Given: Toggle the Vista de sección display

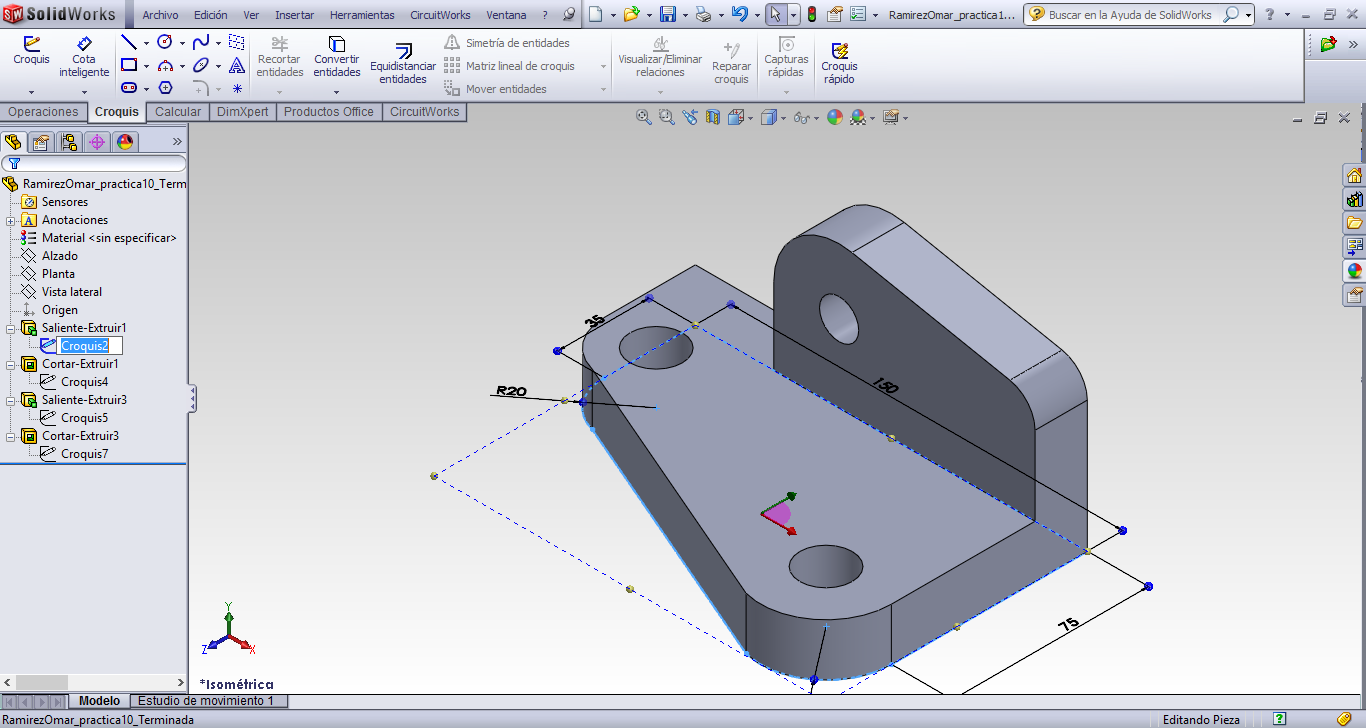Looking at the screenshot, I should [712, 116].
